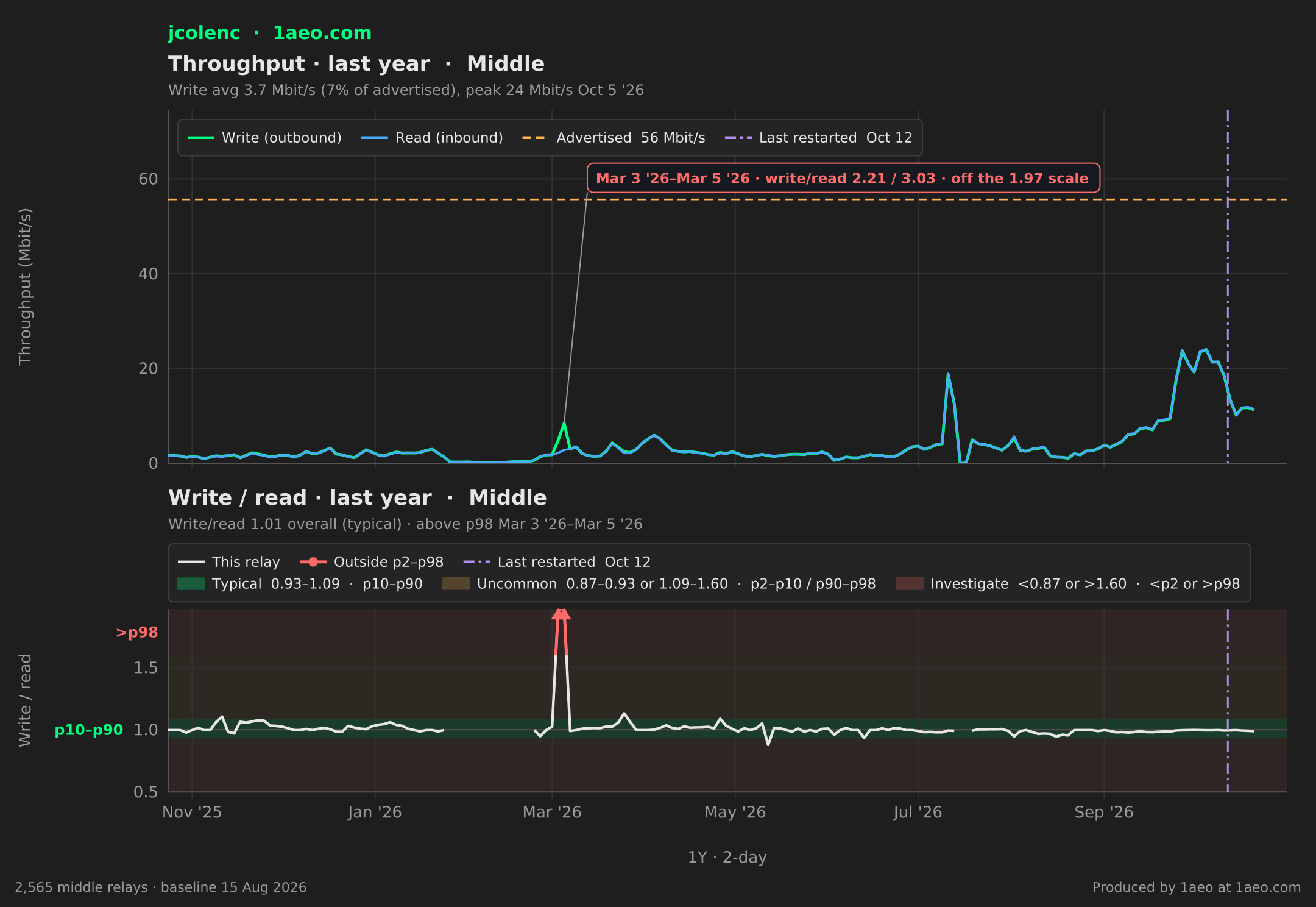Click the '0.5' ratio axis tick

tap(146, 792)
